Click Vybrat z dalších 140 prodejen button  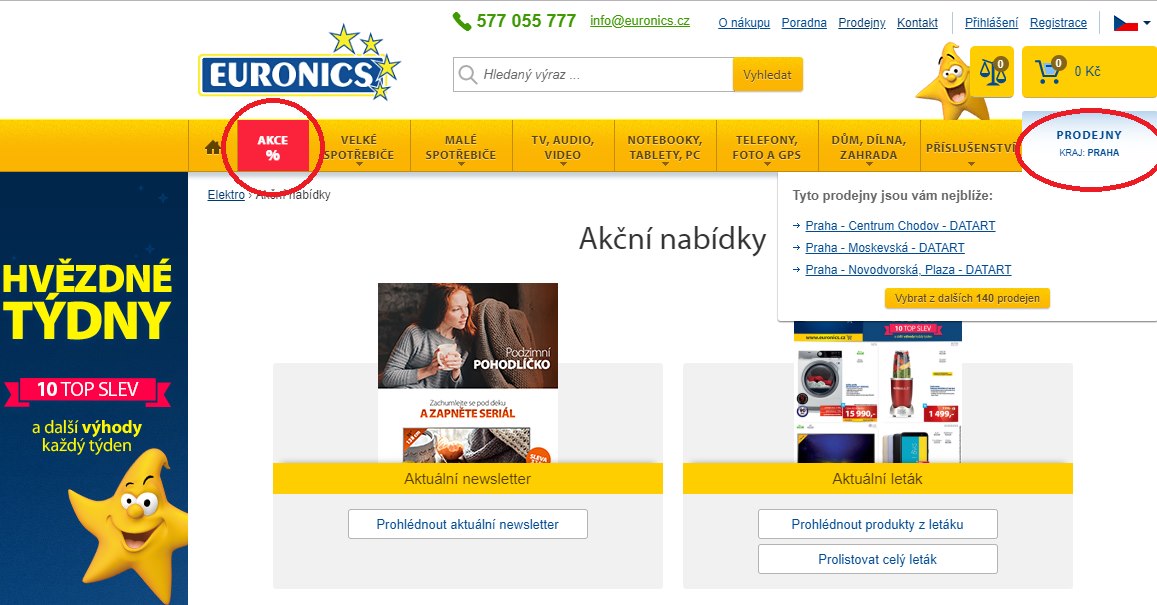click(967, 298)
